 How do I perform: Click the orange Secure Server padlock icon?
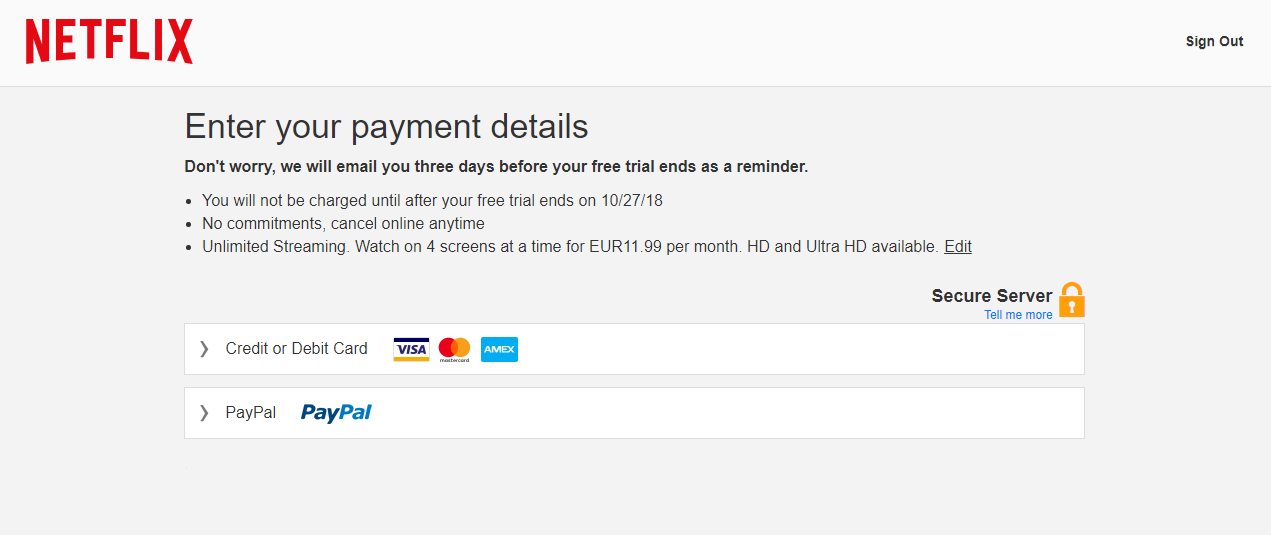click(x=1072, y=300)
